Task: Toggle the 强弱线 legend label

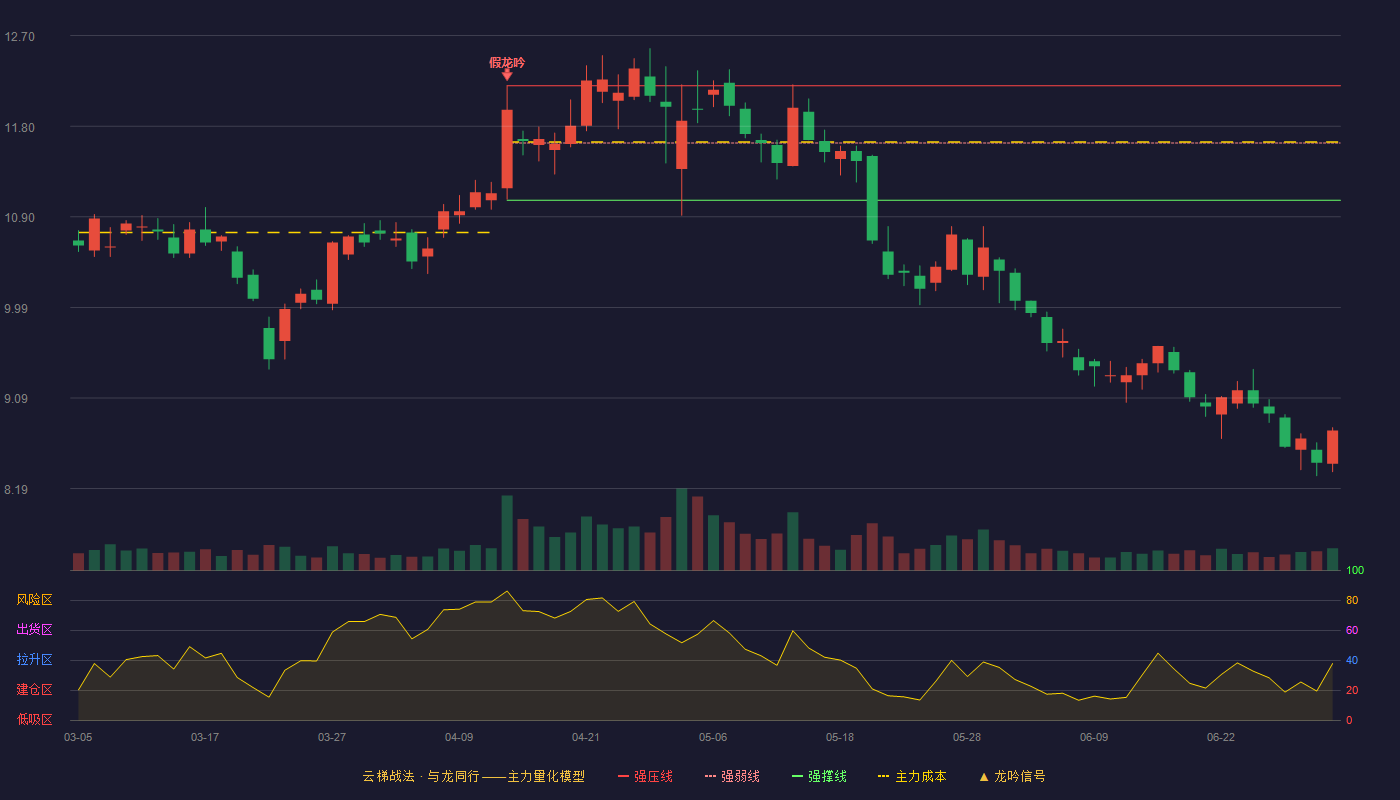Action: coord(740,776)
